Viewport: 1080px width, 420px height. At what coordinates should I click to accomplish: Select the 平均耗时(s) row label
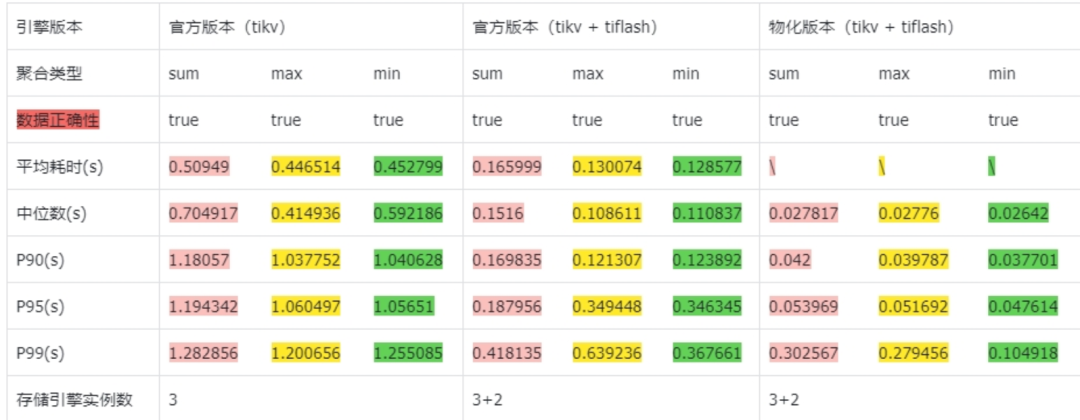(x=60, y=167)
